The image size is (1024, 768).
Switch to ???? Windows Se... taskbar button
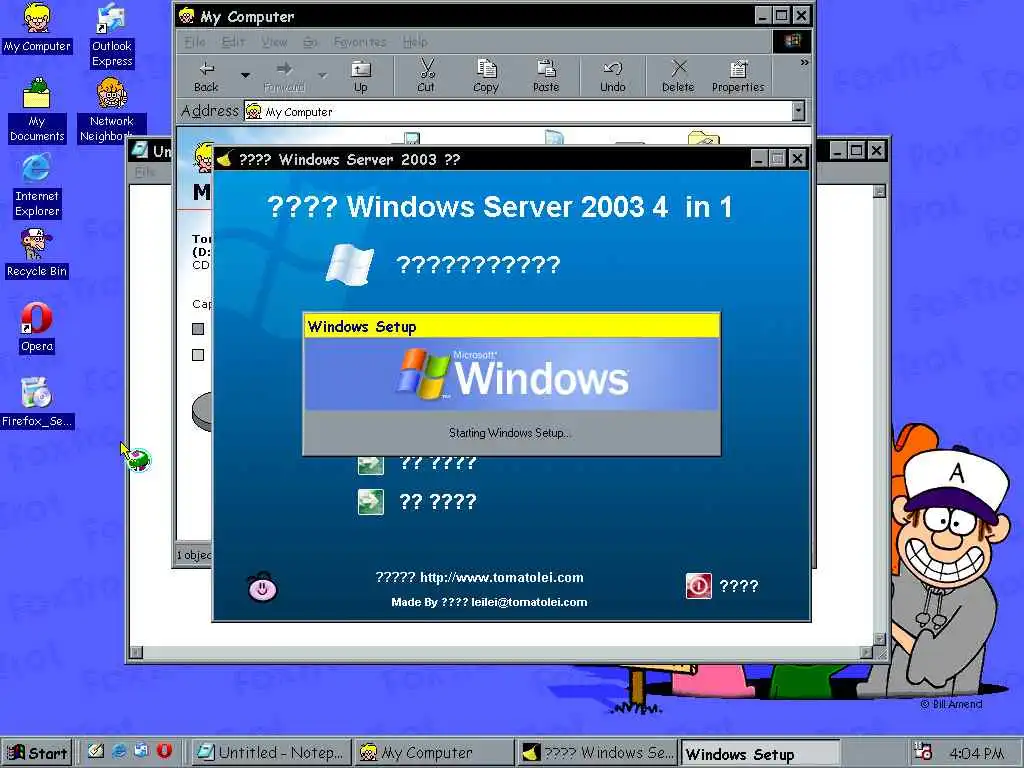597,752
